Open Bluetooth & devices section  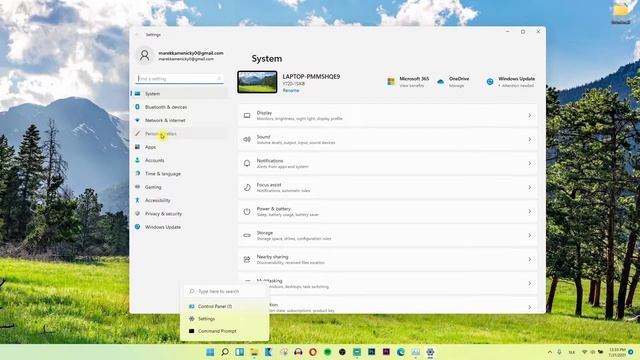180,107
